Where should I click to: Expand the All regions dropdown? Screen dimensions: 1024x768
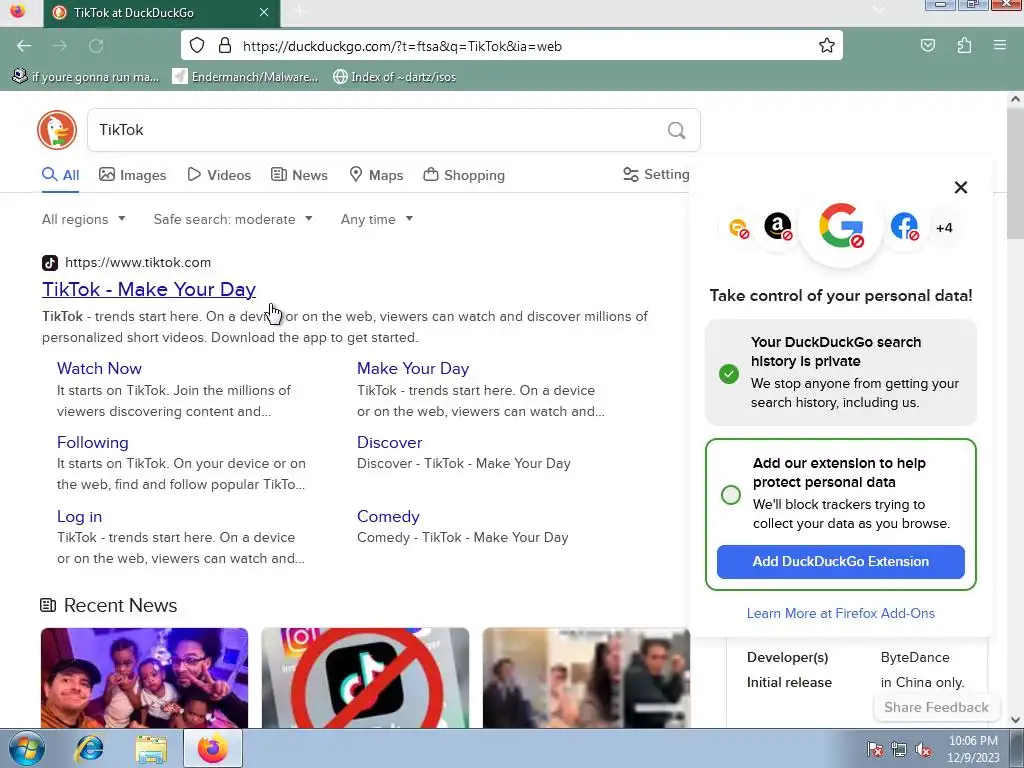84,219
